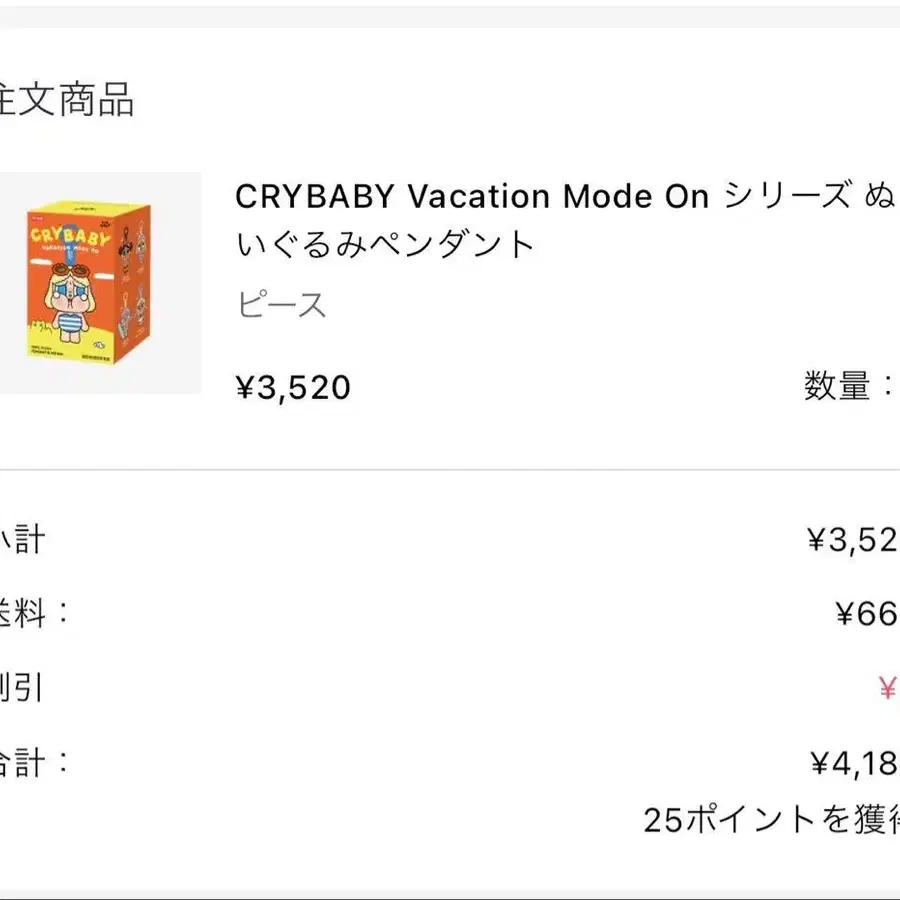900x900 pixels.
Task: Click the subtotal amount value
Action: coord(853,540)
